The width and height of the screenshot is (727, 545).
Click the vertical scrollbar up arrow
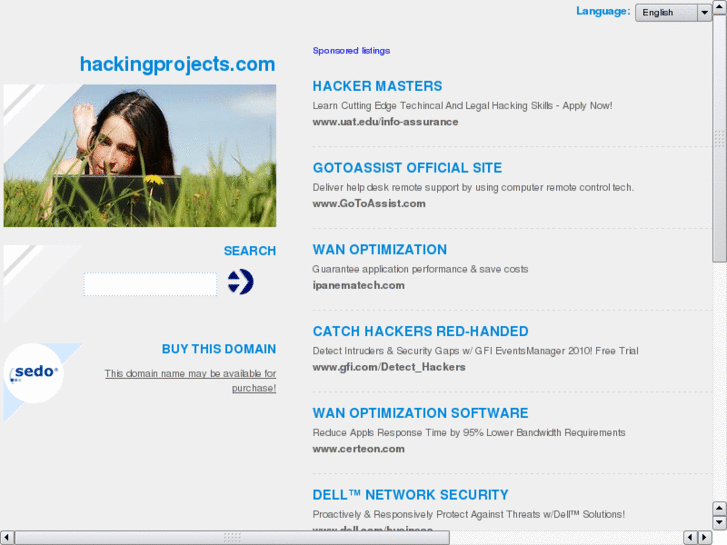[x=720, y=7]
